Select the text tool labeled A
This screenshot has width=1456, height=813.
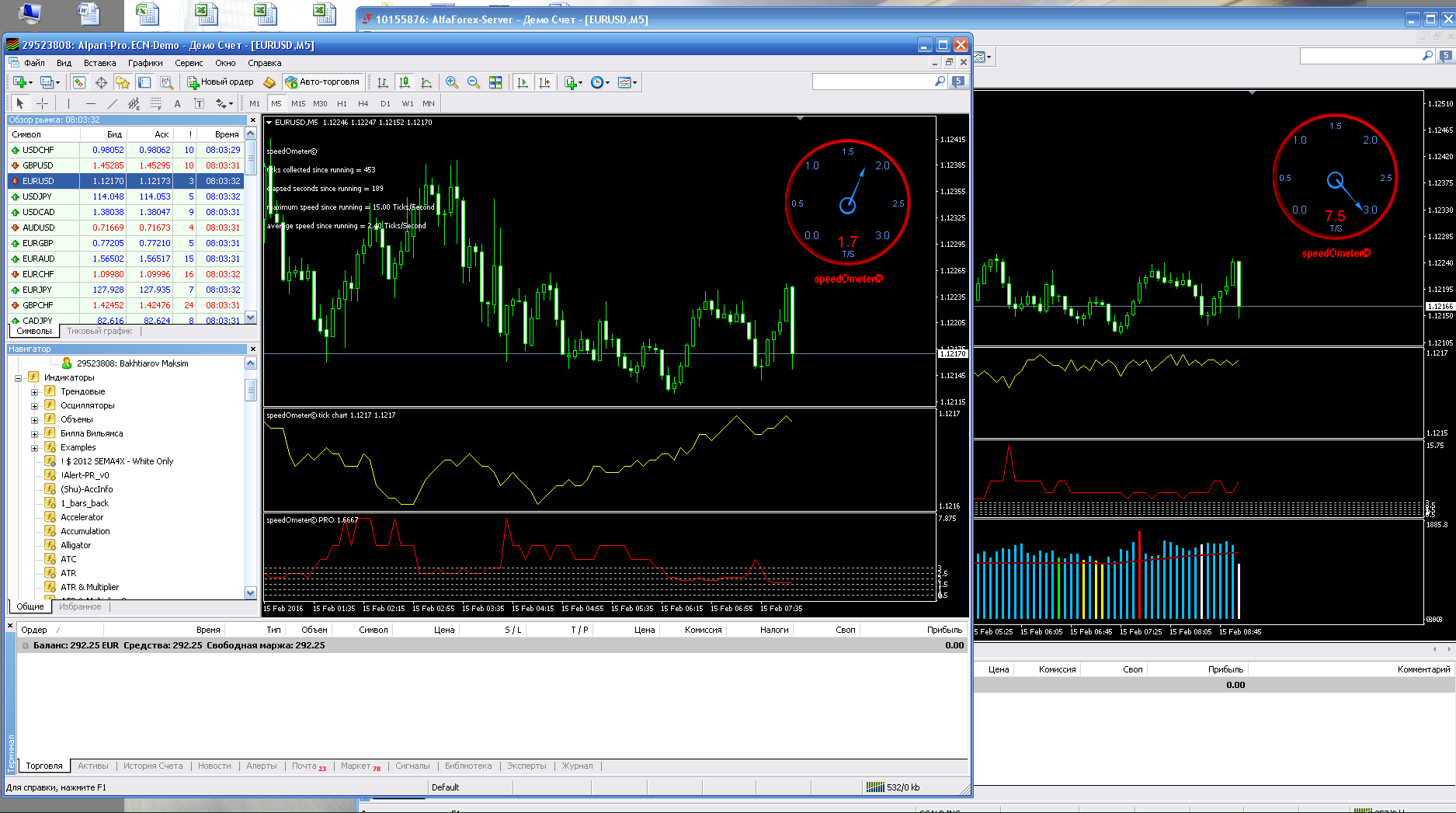coord(177,103)
